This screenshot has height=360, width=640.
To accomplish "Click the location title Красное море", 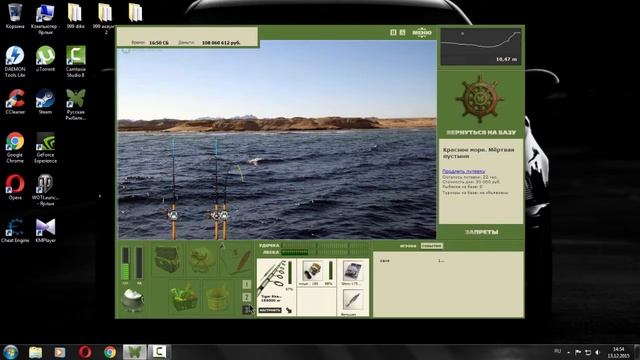I will 478,153.
